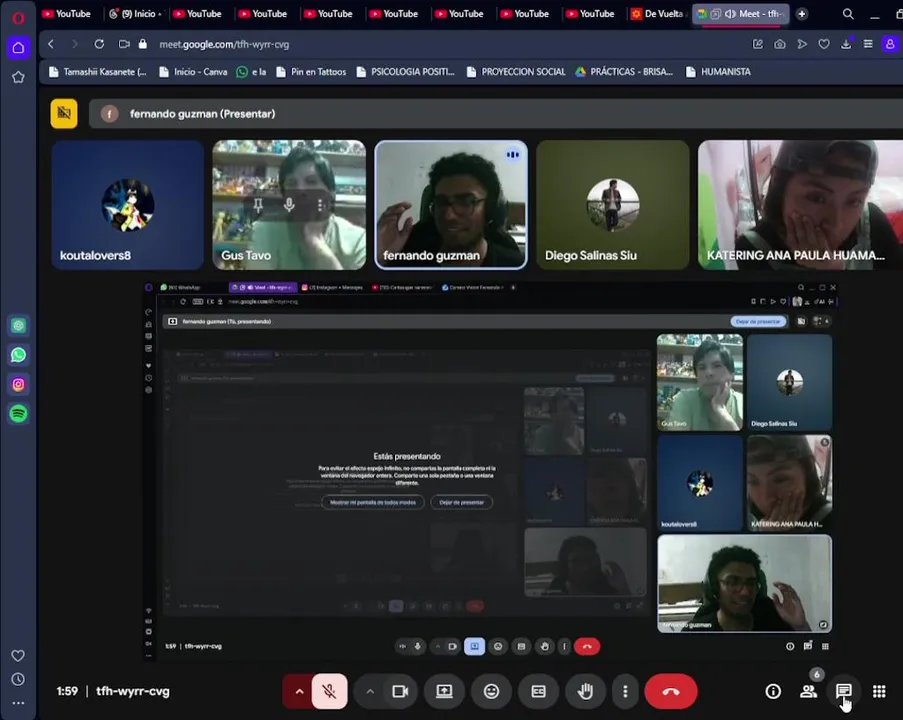
Task: Open ChatGPT sidebar icon
Action: [x=18, y=325]
